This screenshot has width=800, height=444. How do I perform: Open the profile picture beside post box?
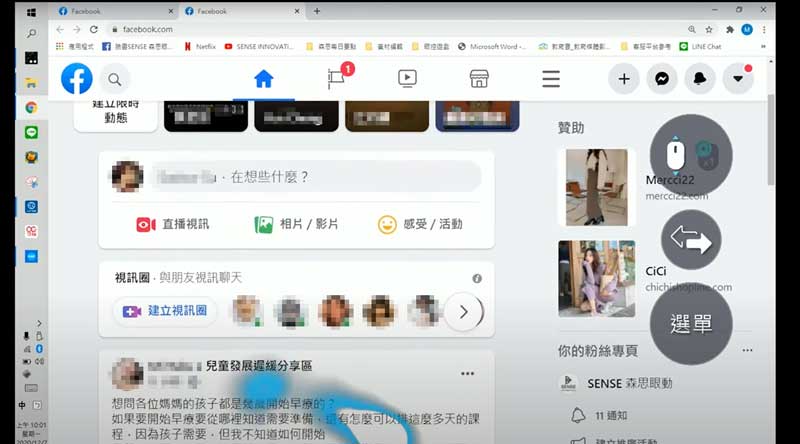point(128,177)
